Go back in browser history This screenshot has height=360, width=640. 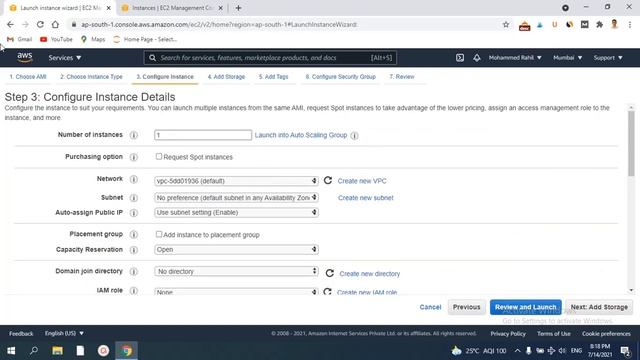pyautogui.click(x=10, y=24)
